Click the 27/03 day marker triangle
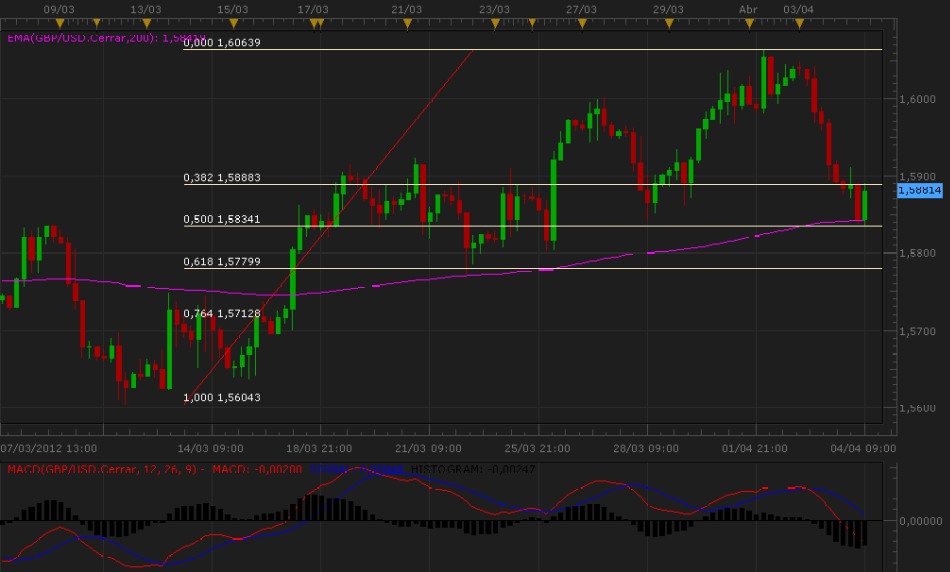The width and height of the screenshot is (950, 572). (x=581, y=22)
